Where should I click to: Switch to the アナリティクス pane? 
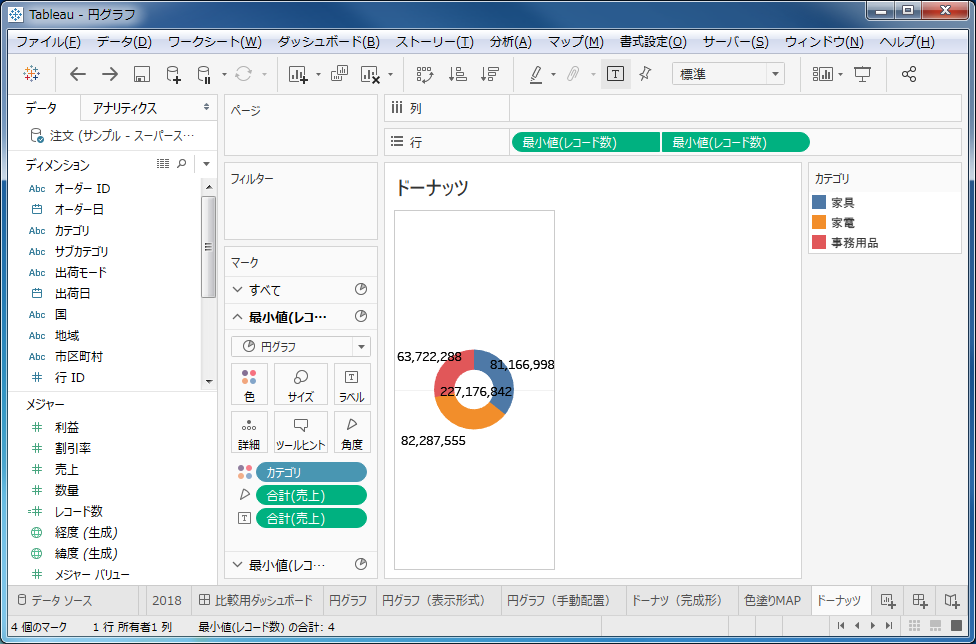124,108
